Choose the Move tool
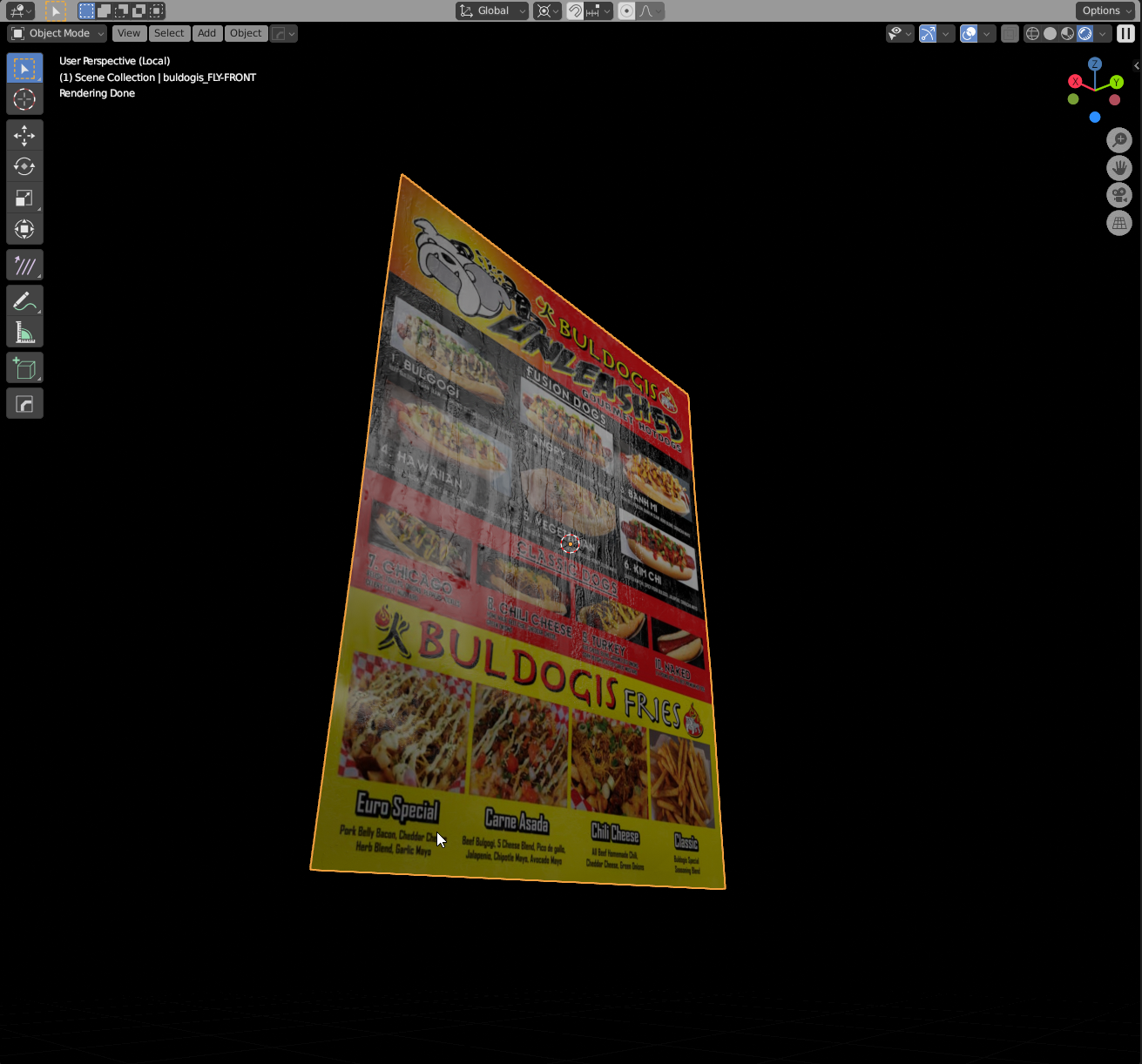 coord(24,135)
